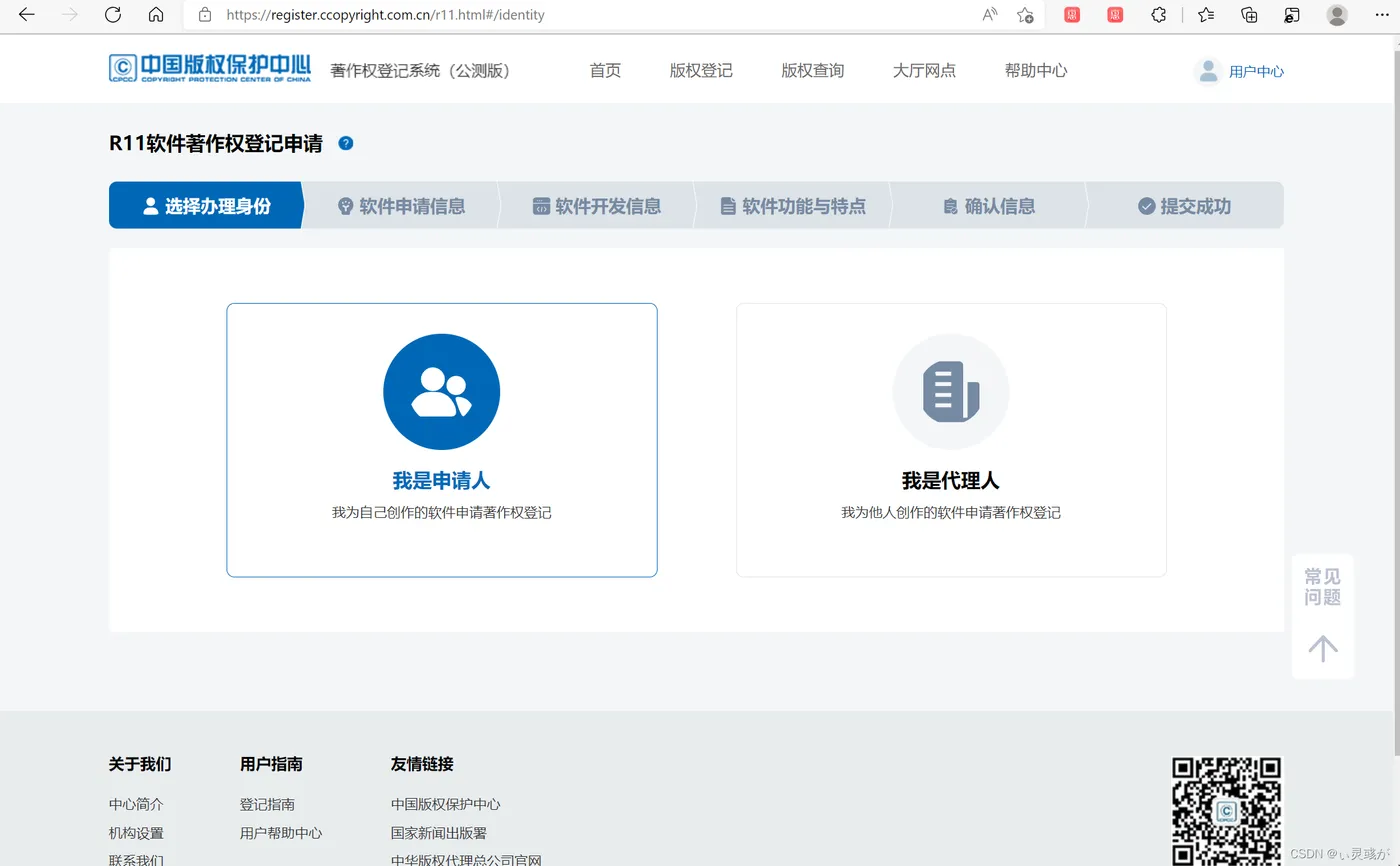Choose the 我是代理人 card

coord(951,440)
